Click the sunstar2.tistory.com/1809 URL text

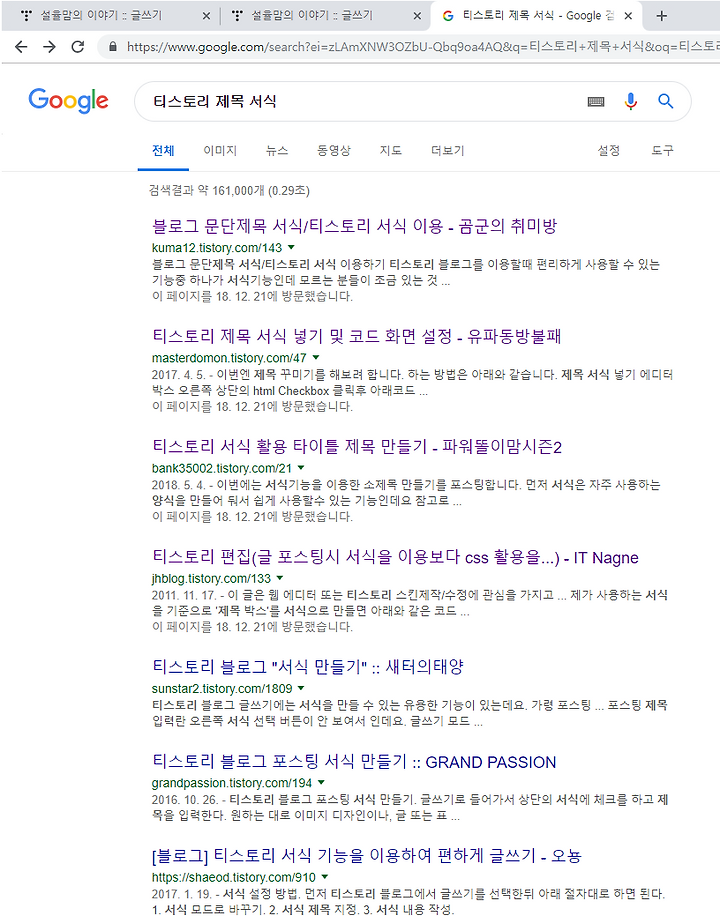click(x=221, y=689)
